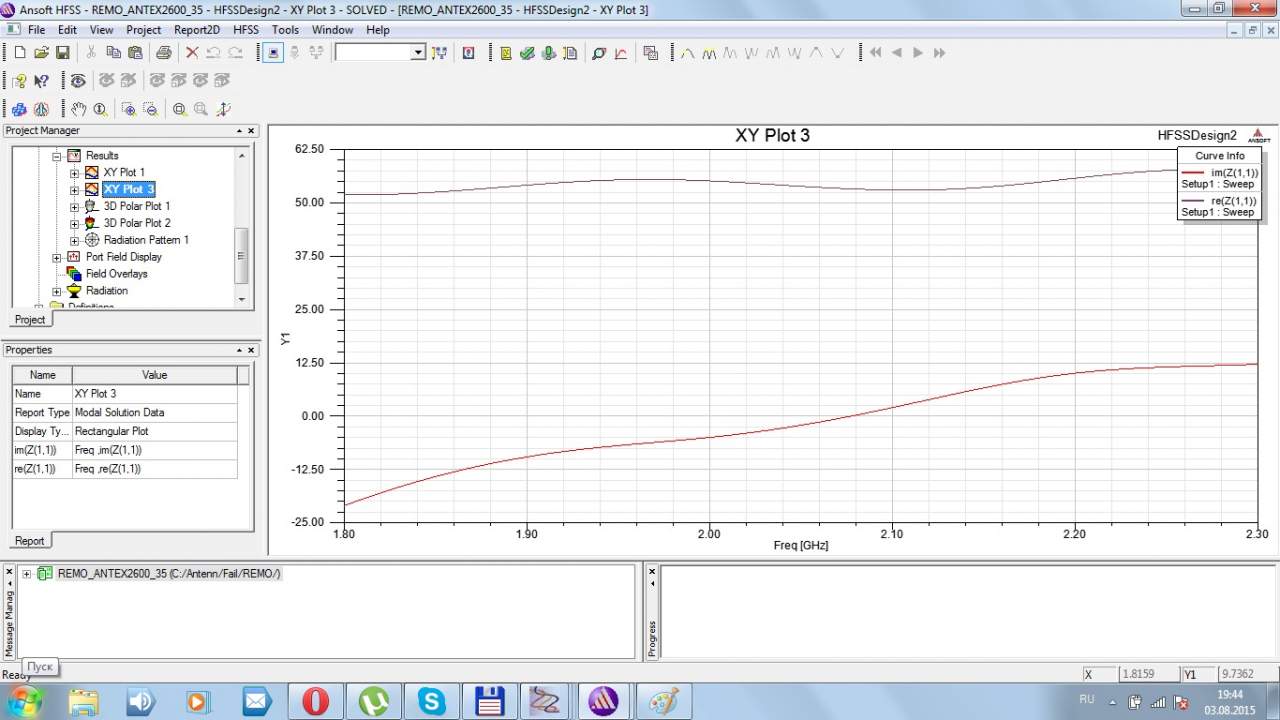Switch to the Report tab in Properties
This screenshot has width=1280, height=720.
click(x=29, y=541)
